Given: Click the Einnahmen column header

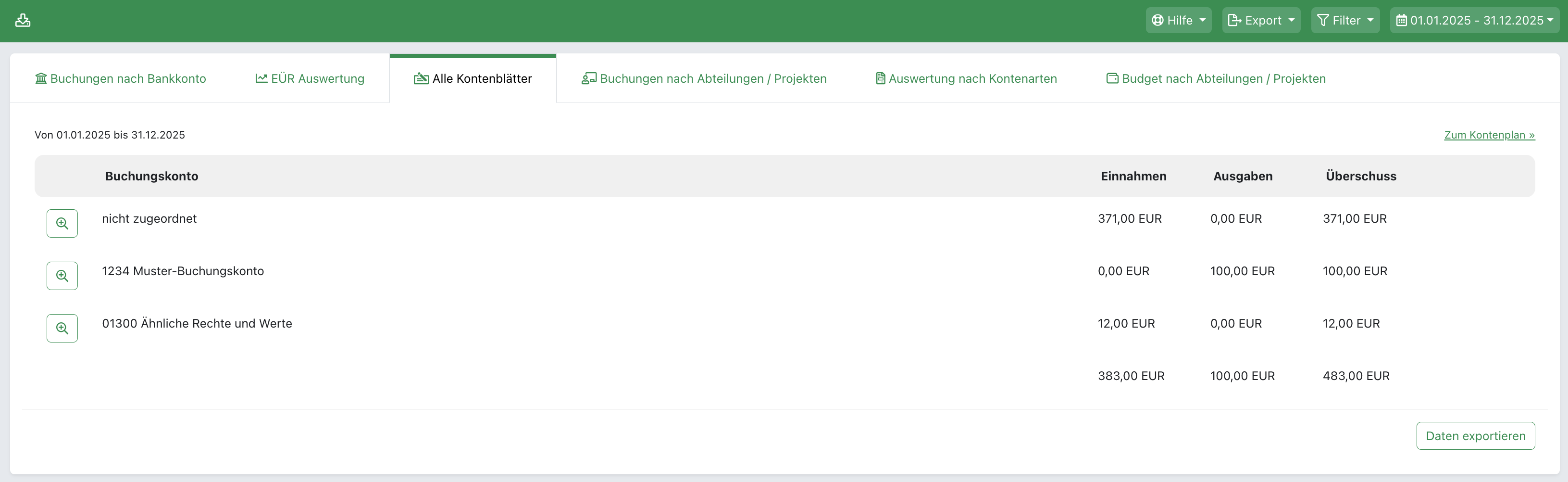Looking at the screenshot, I should pos(1133,176).
